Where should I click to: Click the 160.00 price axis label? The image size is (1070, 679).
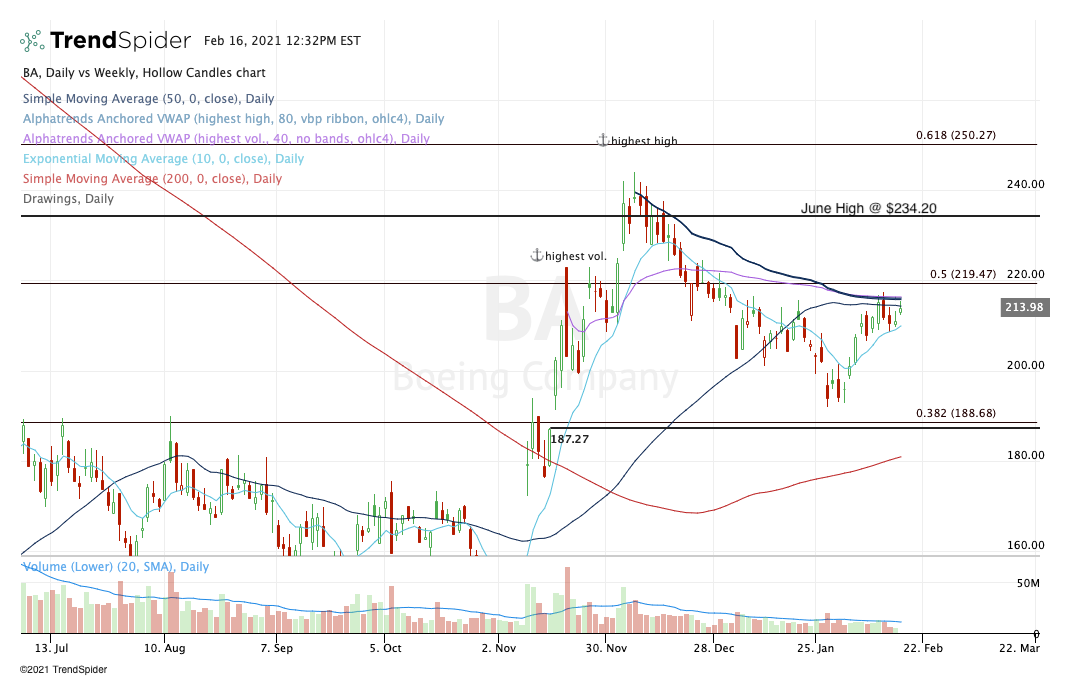coord(1025,545)
